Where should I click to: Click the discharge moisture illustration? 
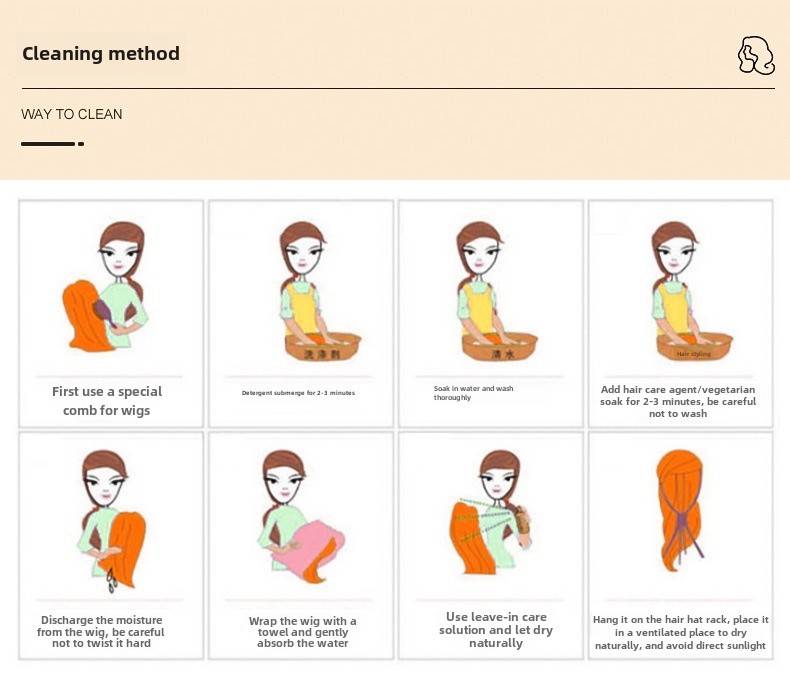112,521
